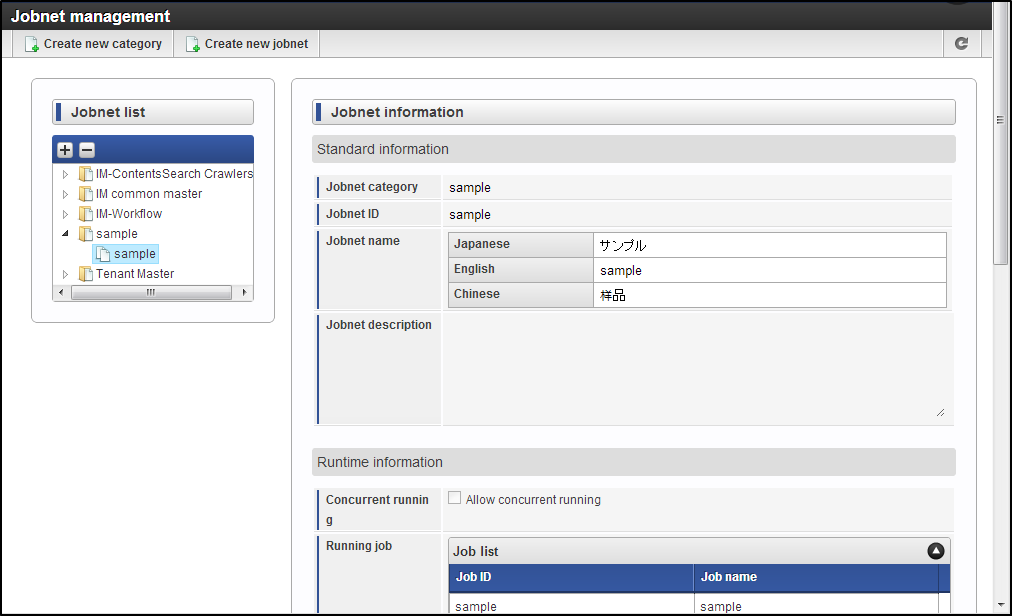
Task: Select the sample category folder
Action: point(117,234)
